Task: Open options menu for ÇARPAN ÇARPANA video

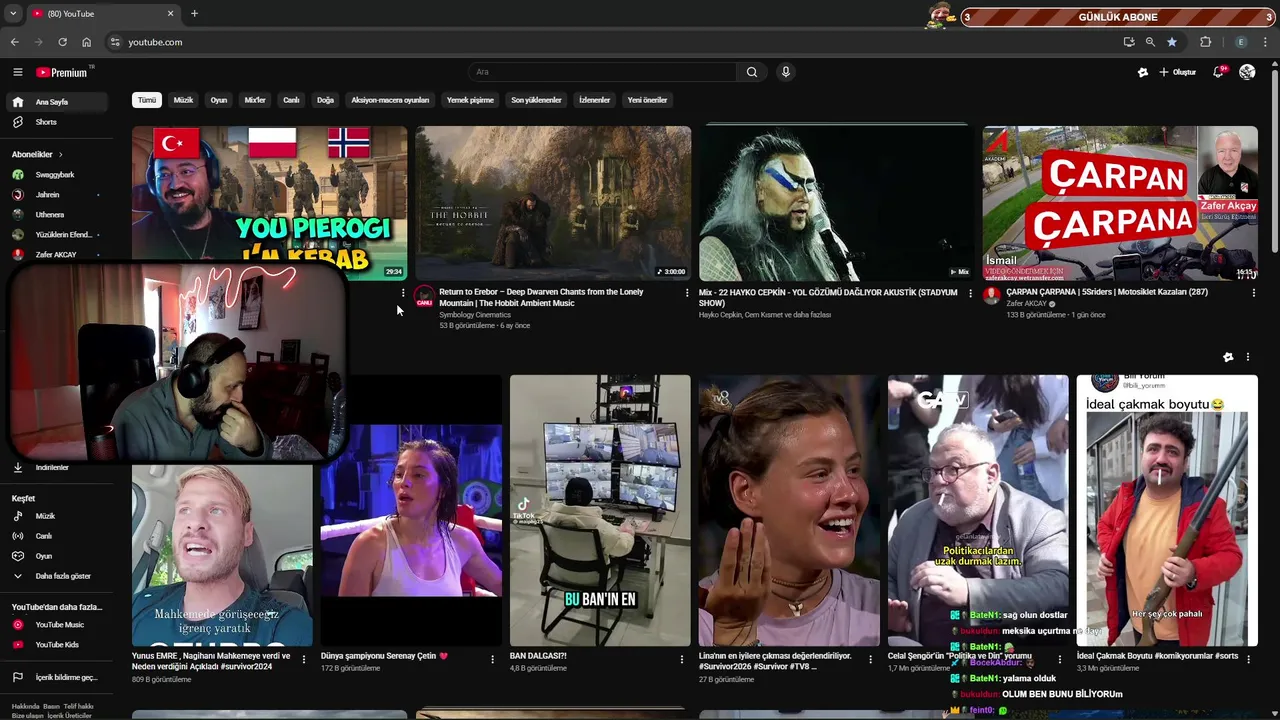Action: click(x=1253, y=293)
